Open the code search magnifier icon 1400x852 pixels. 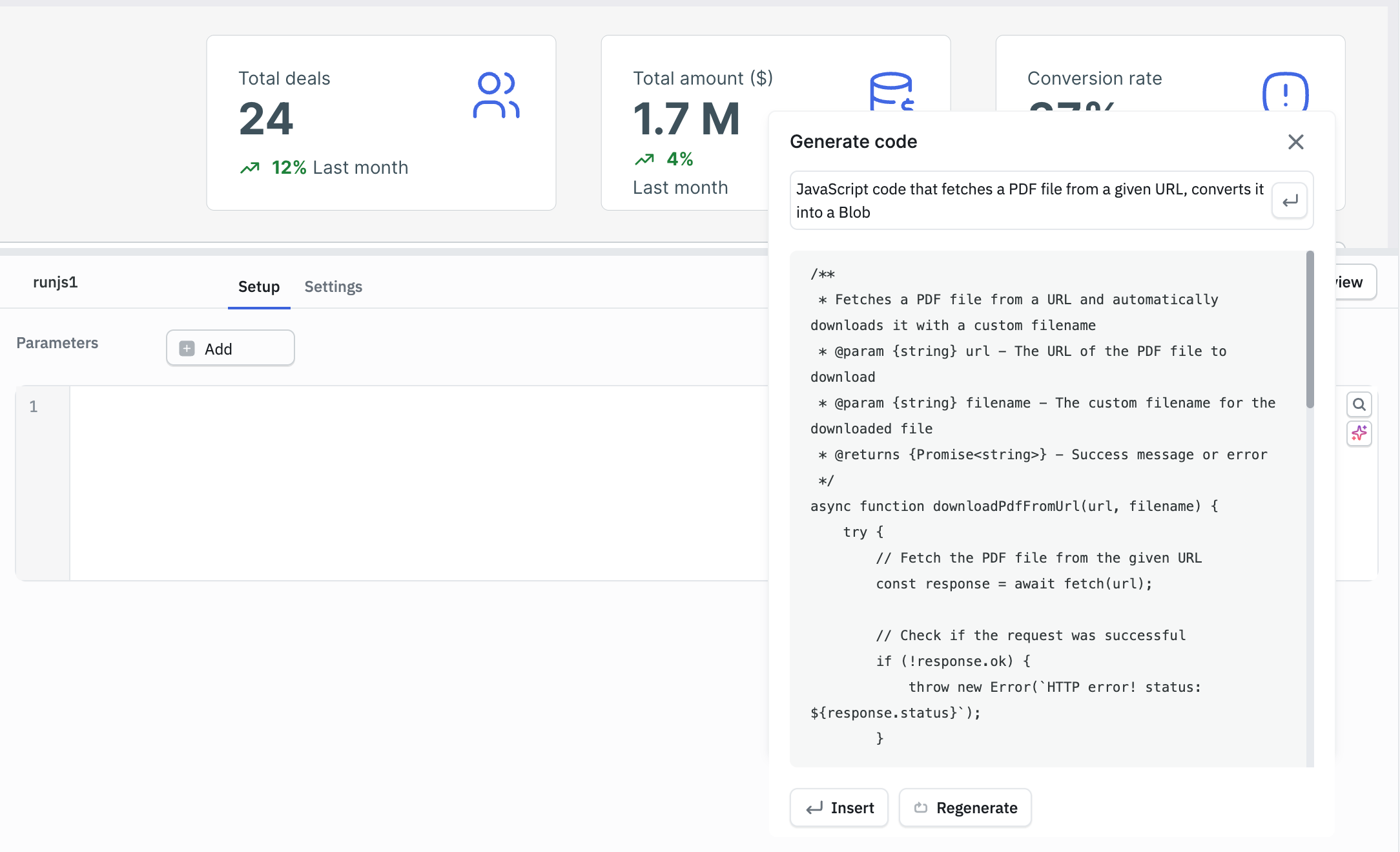coord(1359,404)
